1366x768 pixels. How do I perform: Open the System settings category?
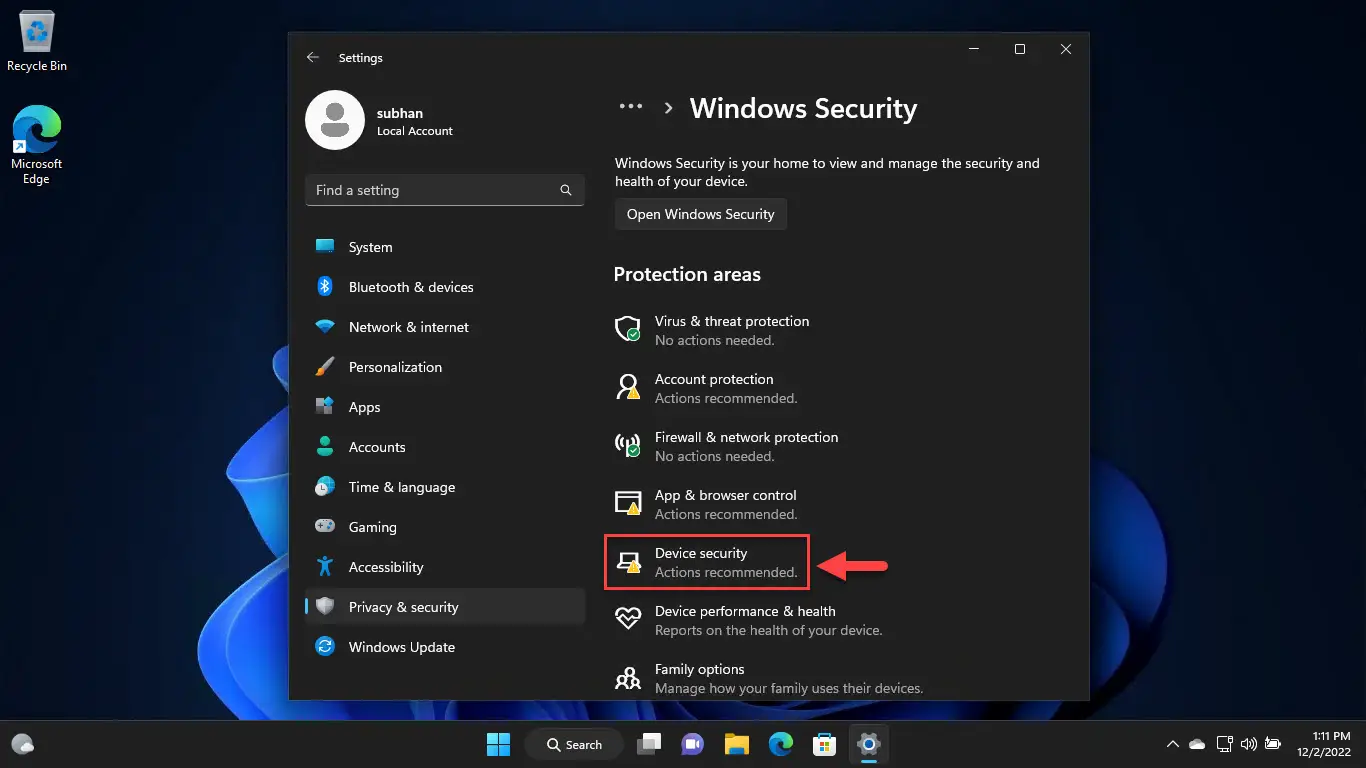point(445,246)
